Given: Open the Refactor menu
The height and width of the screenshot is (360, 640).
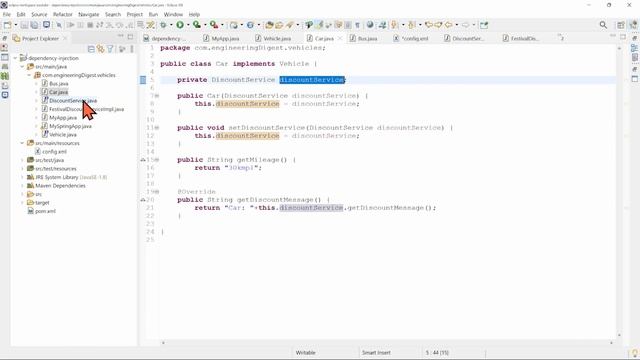Looking at the screenshot, I should click(x=63, y=14).
